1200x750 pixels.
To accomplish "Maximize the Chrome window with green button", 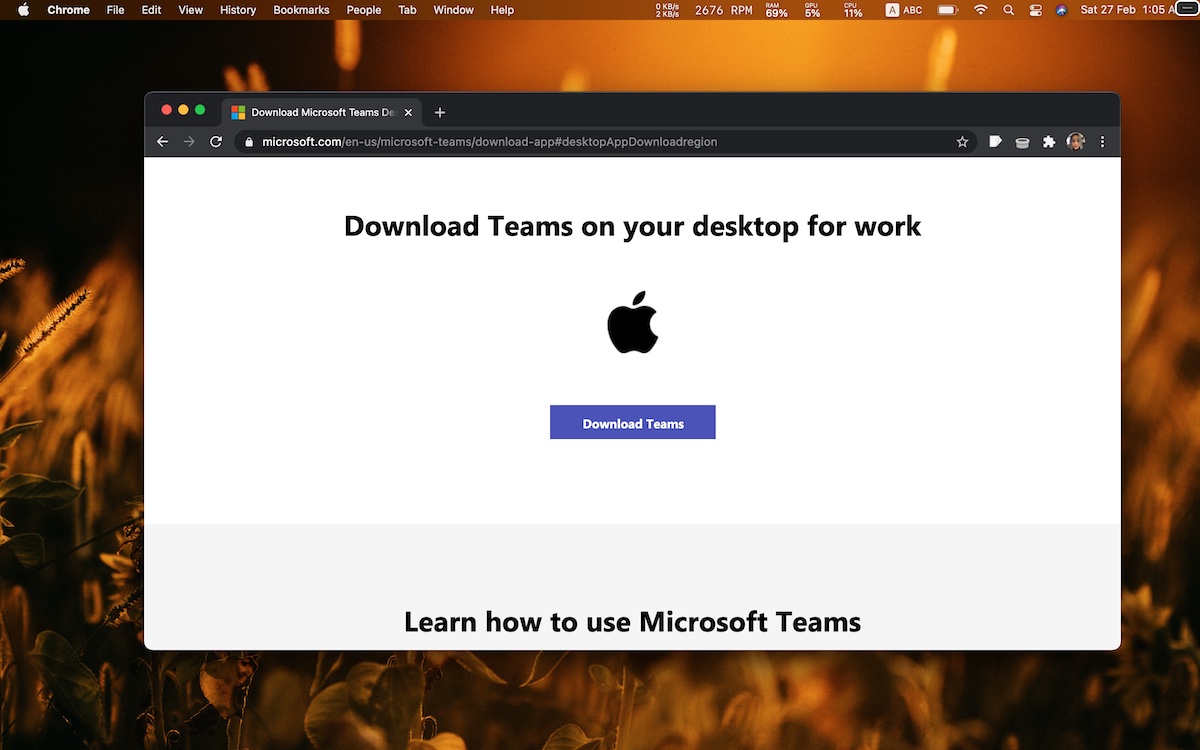I will [x=200, y=110].
